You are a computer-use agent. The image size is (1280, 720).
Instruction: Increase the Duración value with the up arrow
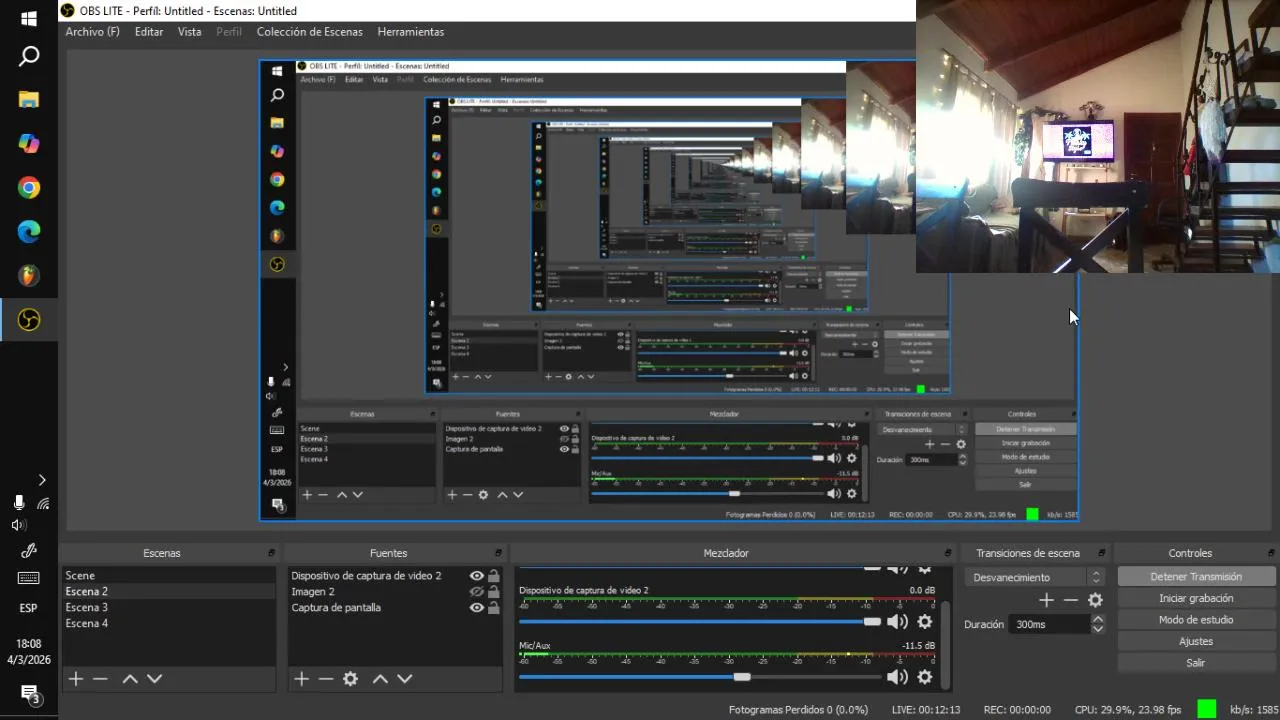tap(1098, 619)
